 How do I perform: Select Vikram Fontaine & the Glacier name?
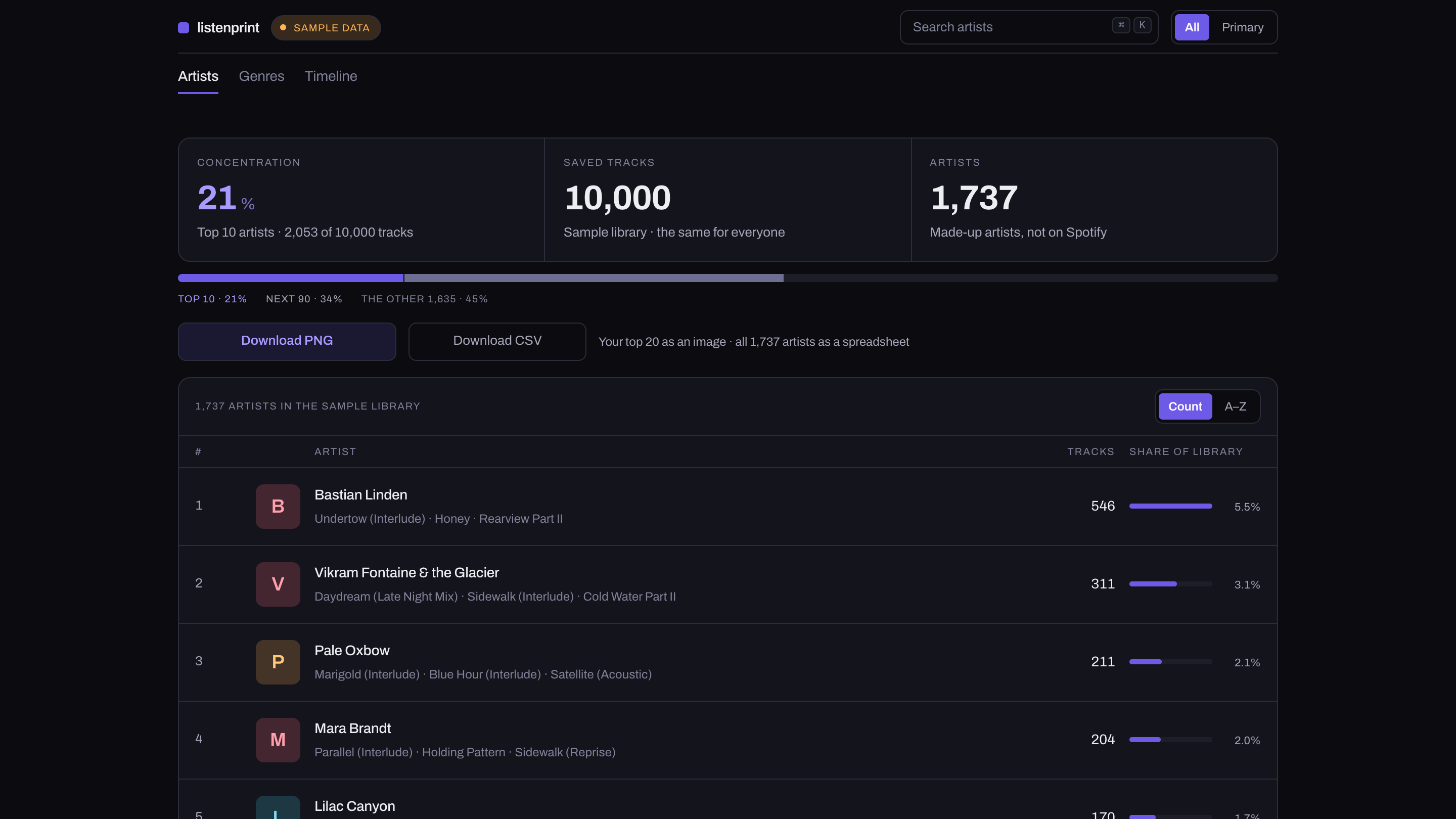406,573
